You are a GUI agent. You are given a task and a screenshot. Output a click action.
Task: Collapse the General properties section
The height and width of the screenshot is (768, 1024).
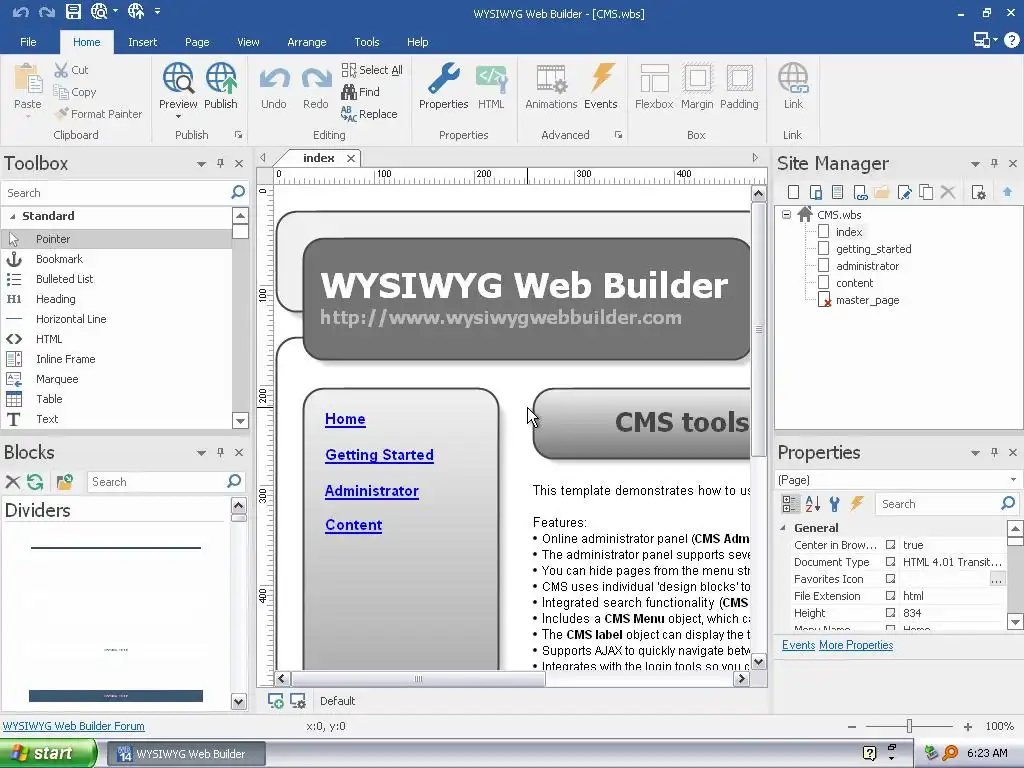tap(783, 528)
